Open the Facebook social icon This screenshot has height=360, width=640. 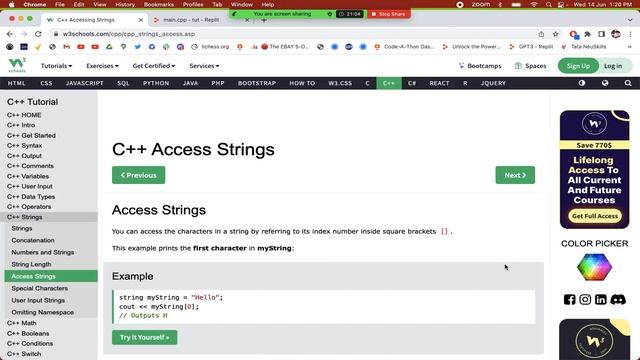[x=569, y=300]
